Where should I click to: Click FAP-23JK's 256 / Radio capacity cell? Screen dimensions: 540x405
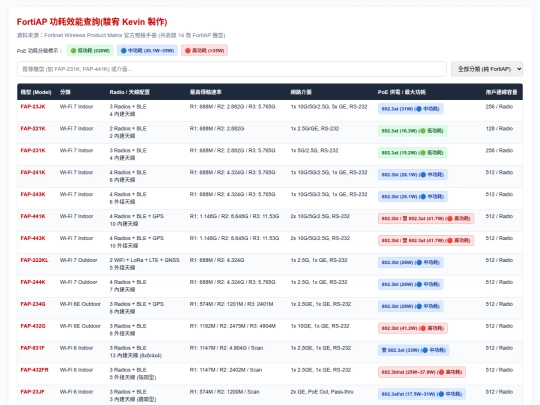click(x=499, y=107)
